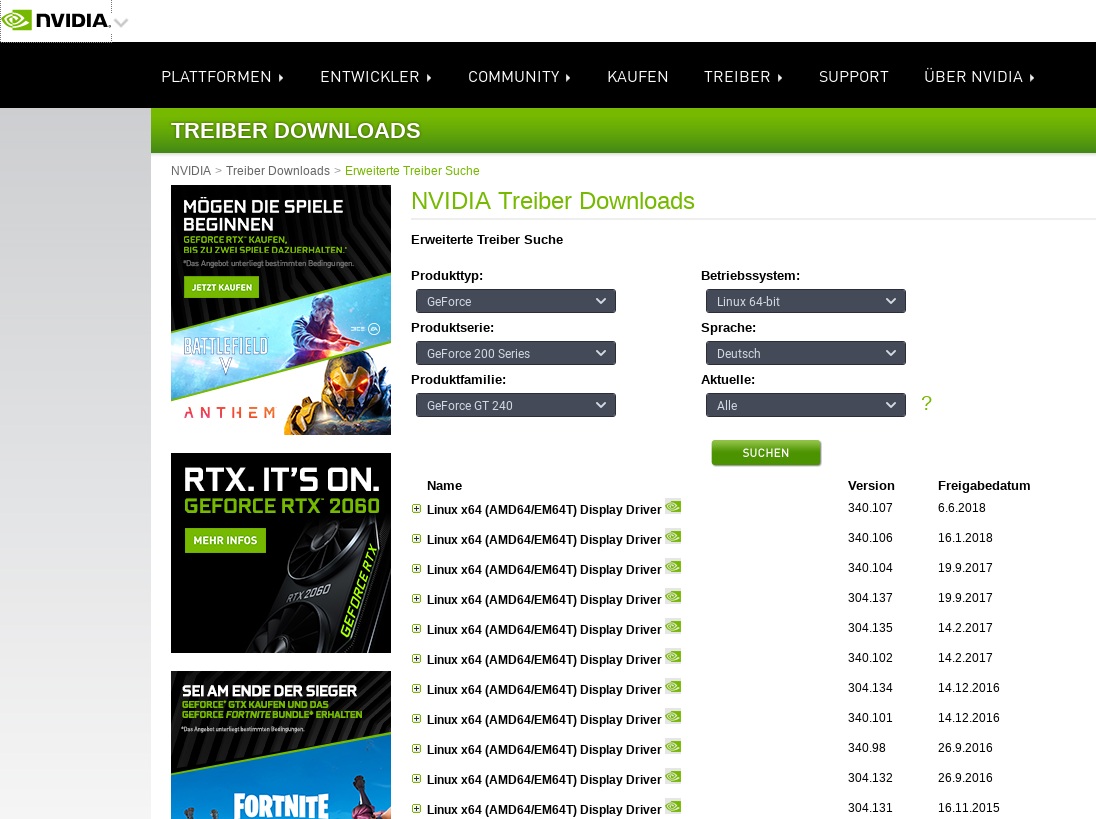Follow the Treiber Downloads breadcrumb link
Image resolution: width=1096 pixels, height=819 pixels.
277,171
